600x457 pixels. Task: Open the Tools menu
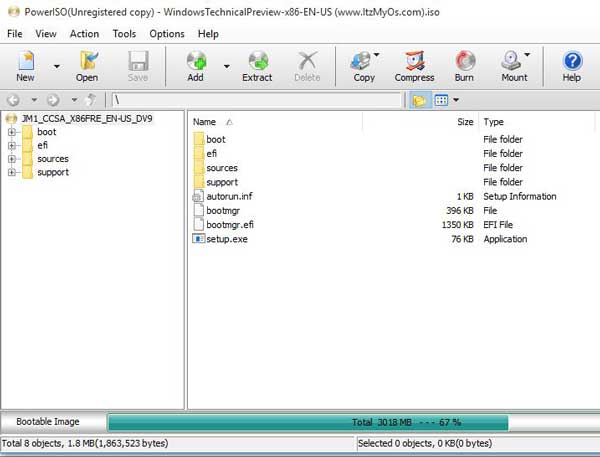[x=124, y=34]
